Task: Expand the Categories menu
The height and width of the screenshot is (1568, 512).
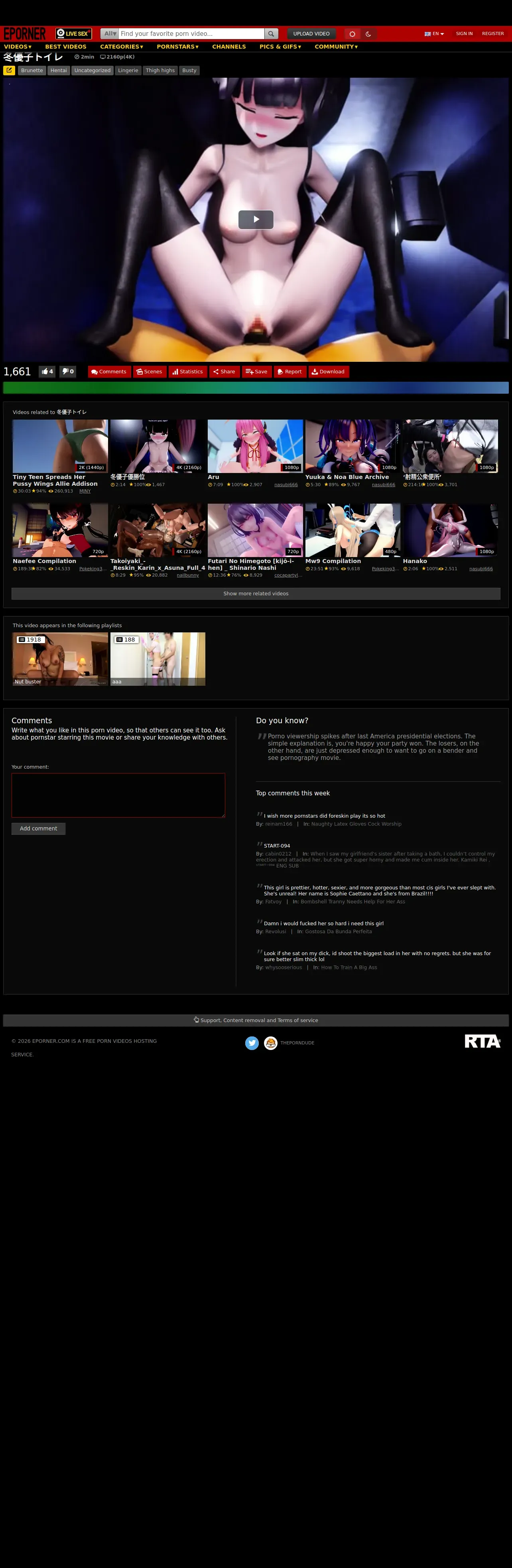Action: (122, 47)
